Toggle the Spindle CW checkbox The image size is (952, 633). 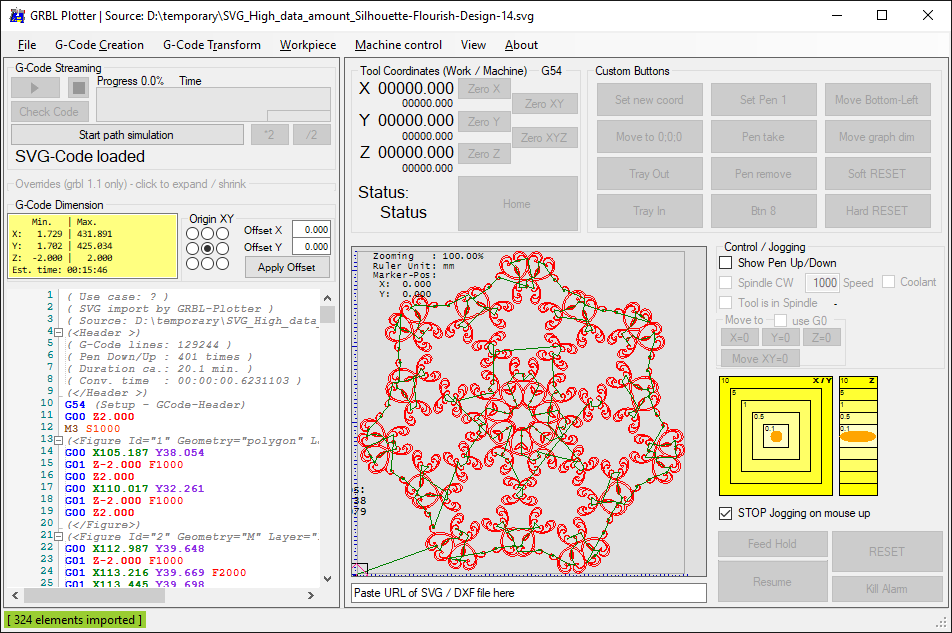pyautogui.click(x=726, y=283)
